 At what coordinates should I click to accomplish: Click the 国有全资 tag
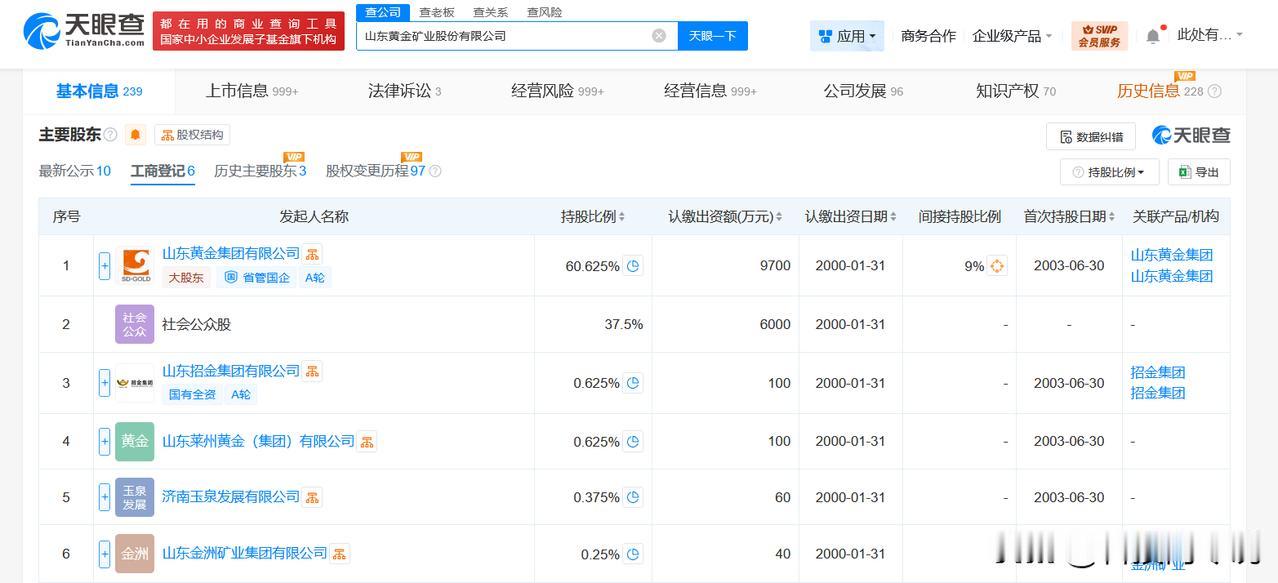click(x=192, y=395)
